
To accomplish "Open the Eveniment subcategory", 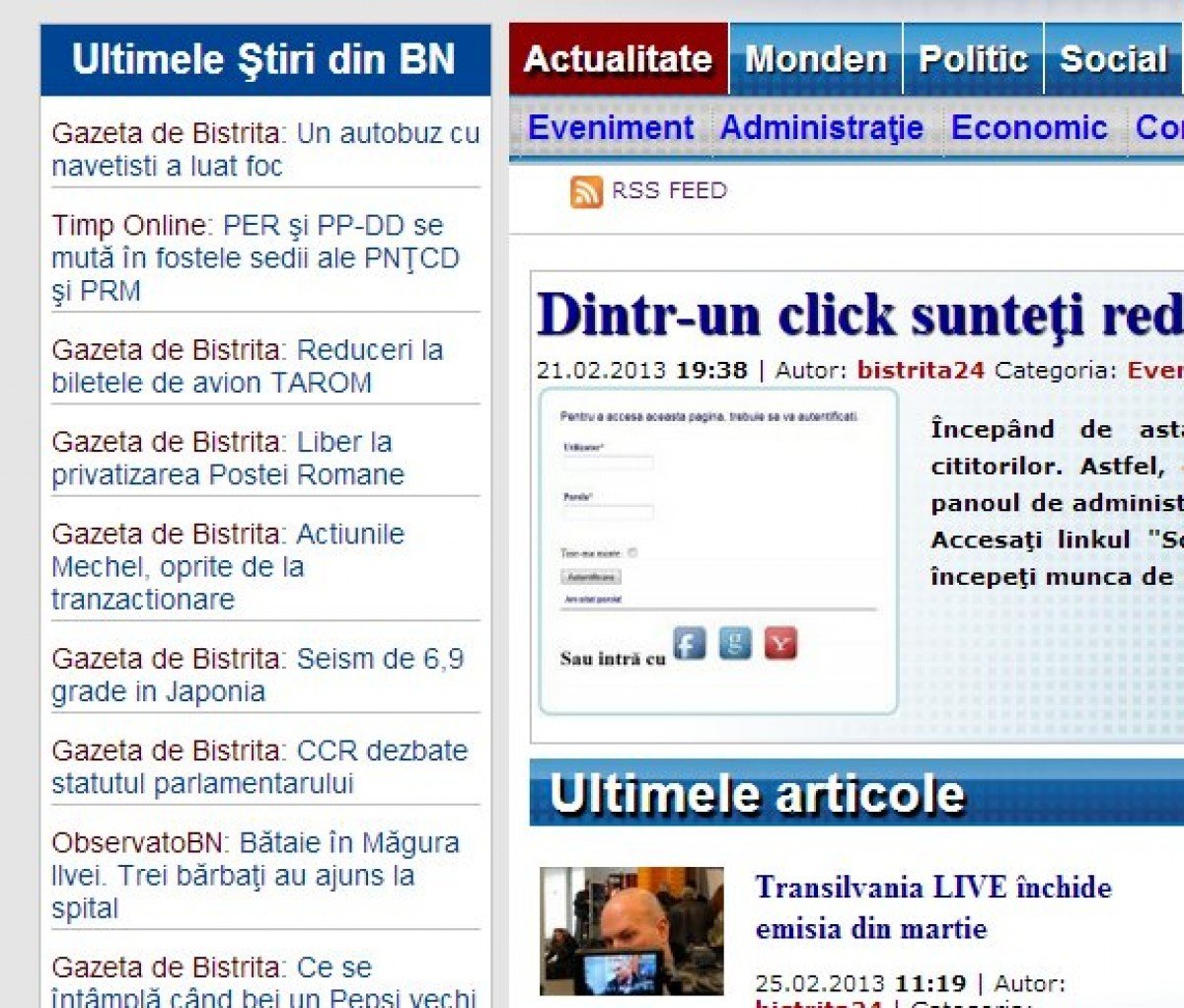I will tap(611, 128).
